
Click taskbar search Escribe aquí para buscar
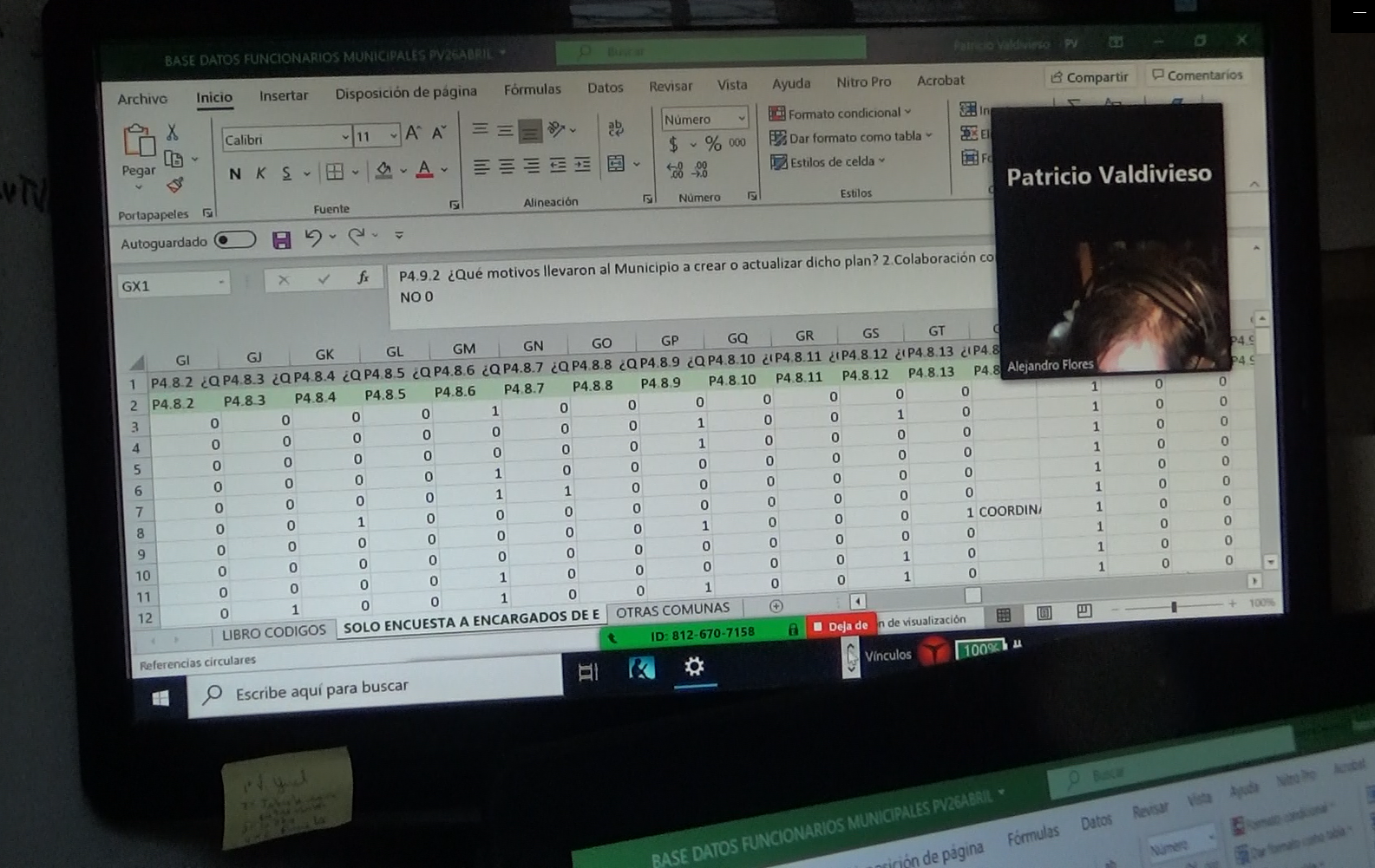tap(375, 687)
